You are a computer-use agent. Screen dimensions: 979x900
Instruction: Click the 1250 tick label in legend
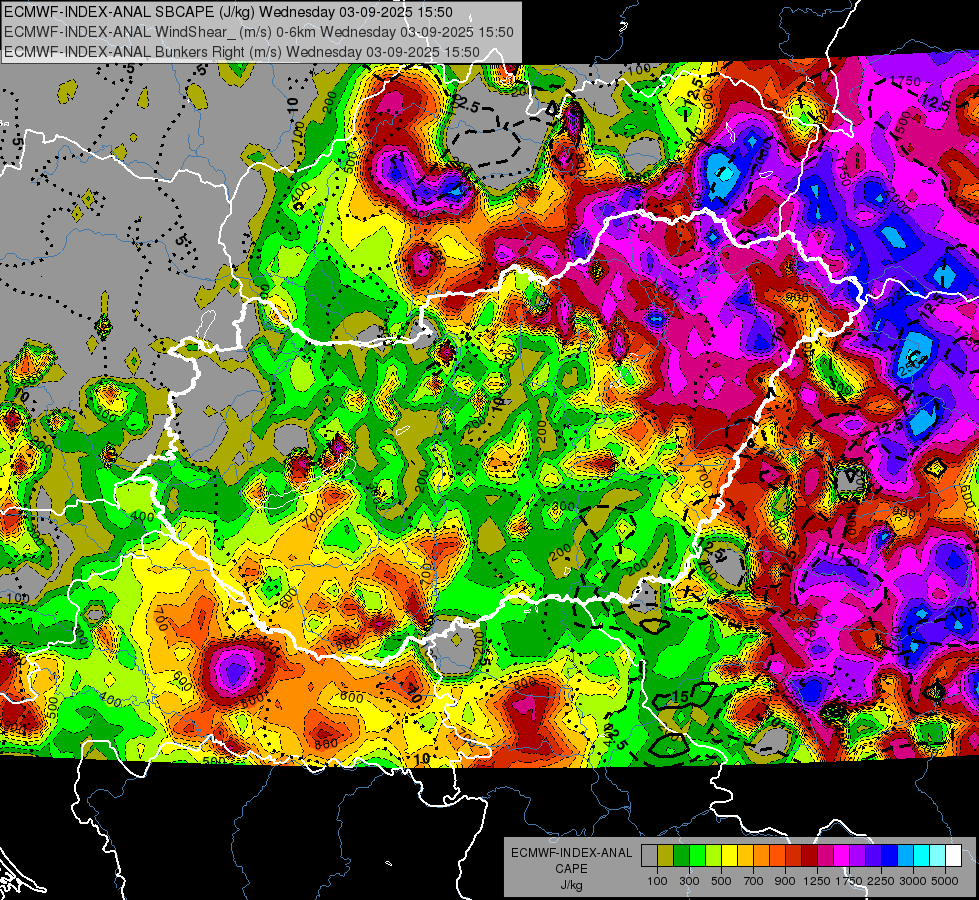[x=817, y=881]
